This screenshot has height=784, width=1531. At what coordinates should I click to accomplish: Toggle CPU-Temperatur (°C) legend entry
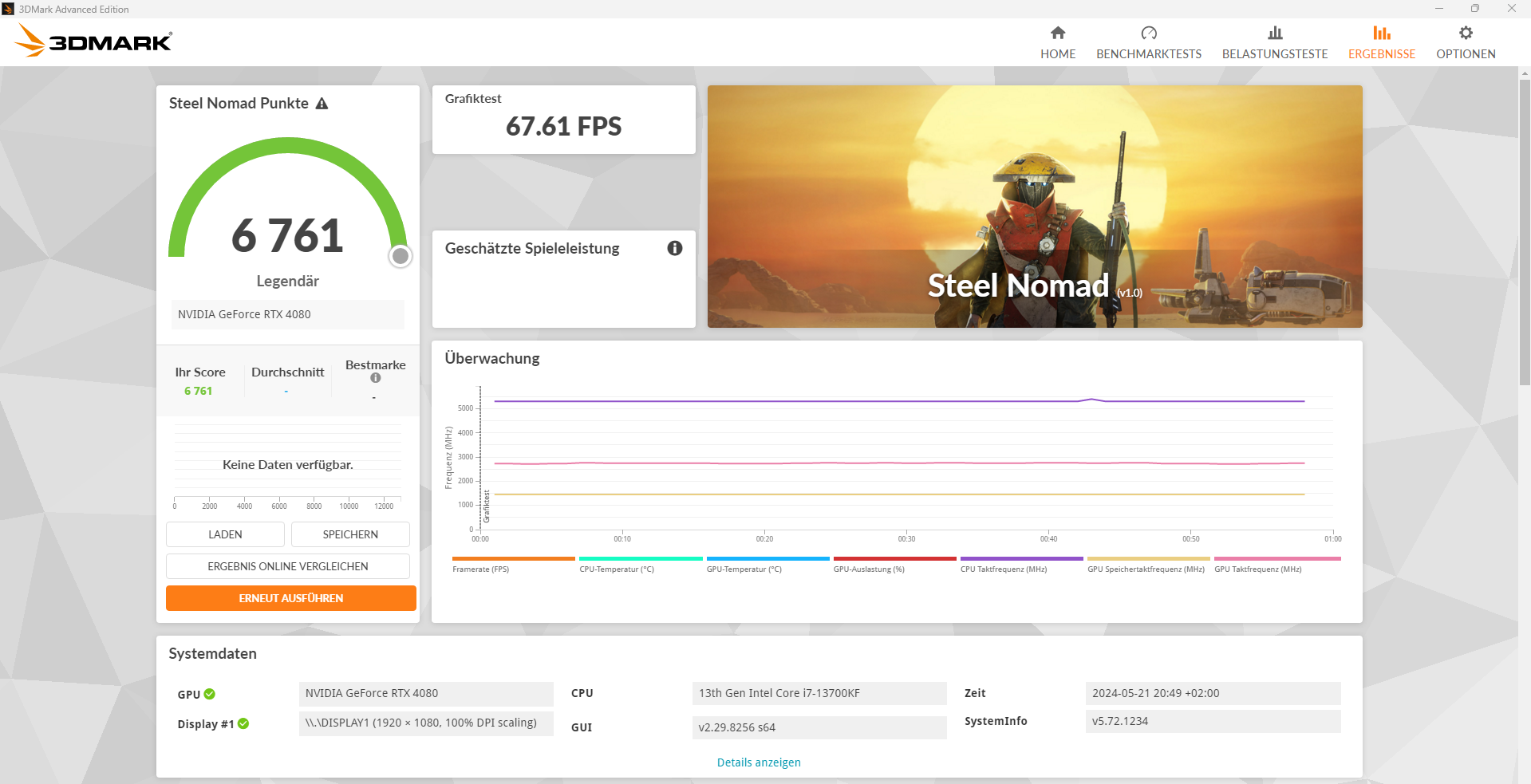pyautogui.click(x=641, y=565)
